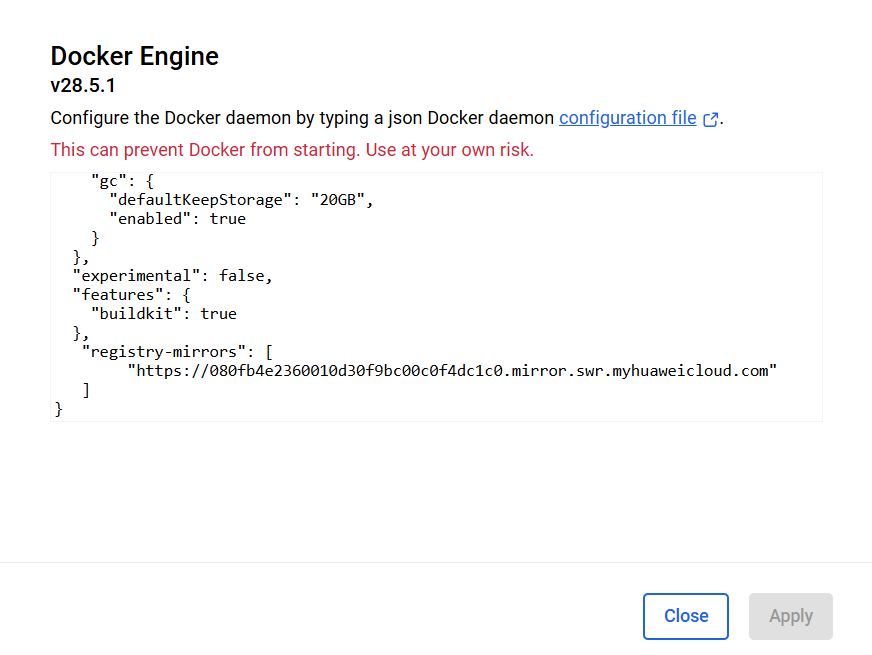Open the configuration file link

pos(627,118)
